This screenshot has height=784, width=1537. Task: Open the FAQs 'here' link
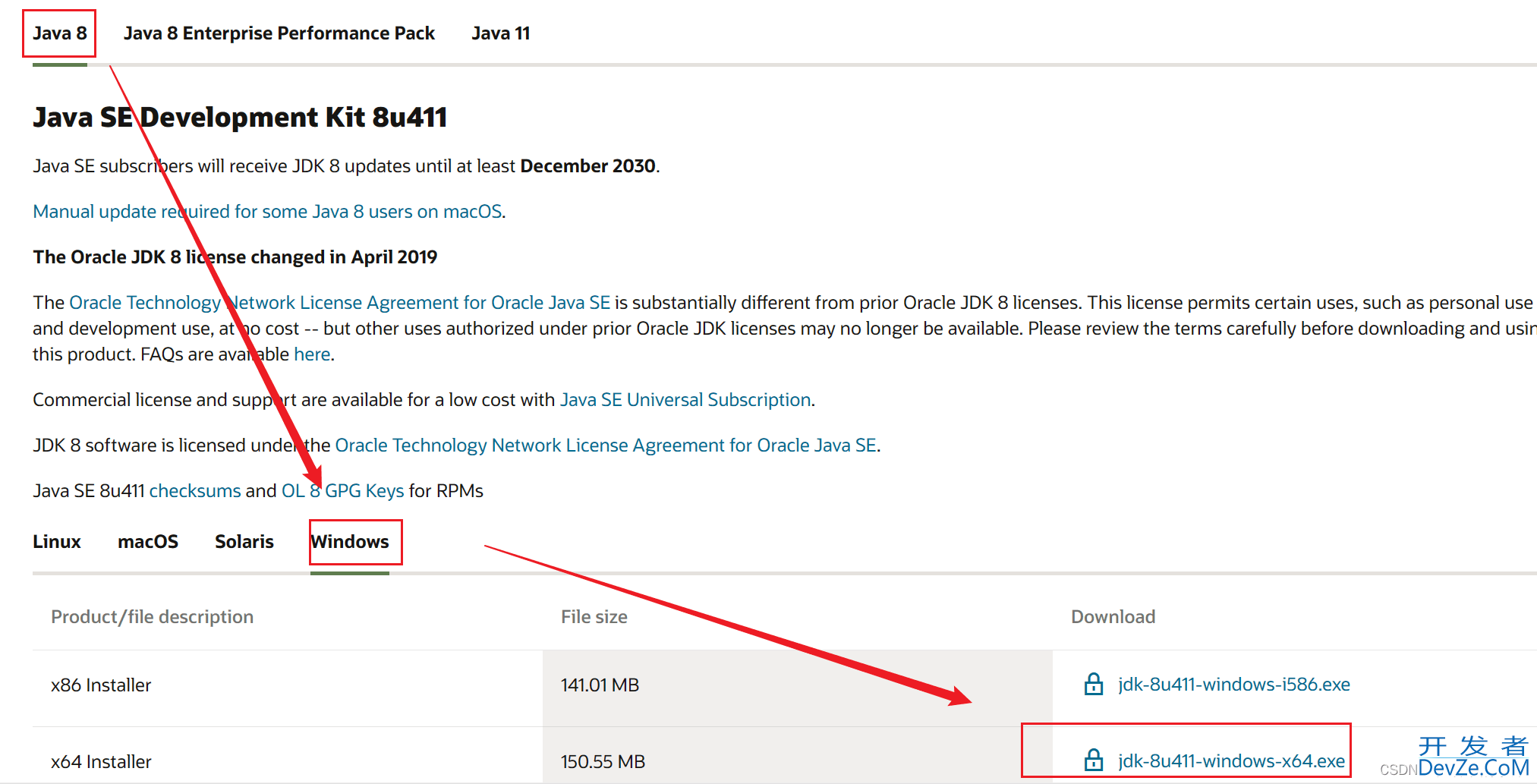pyautogui.click(x=312, y=354)
